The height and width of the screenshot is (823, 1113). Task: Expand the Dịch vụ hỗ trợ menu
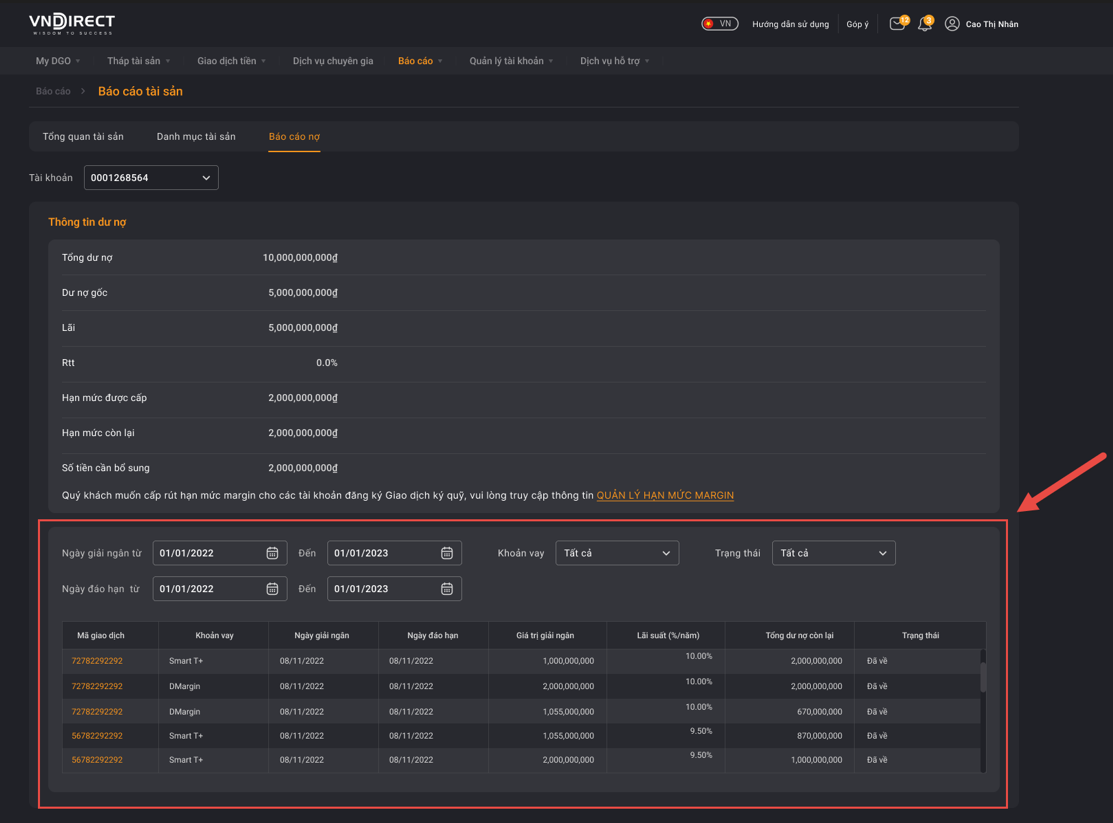pos(615,61)
